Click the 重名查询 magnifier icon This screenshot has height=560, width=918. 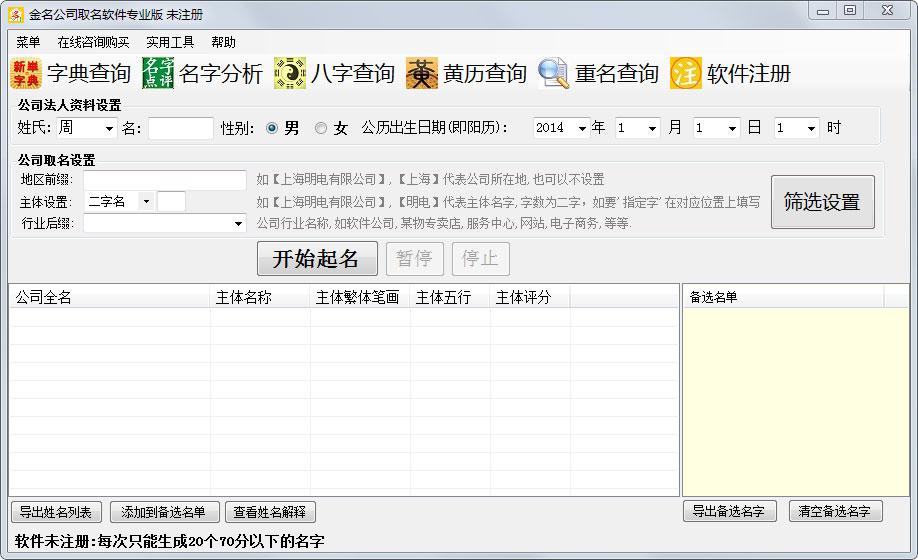click(x=554, y=74)
